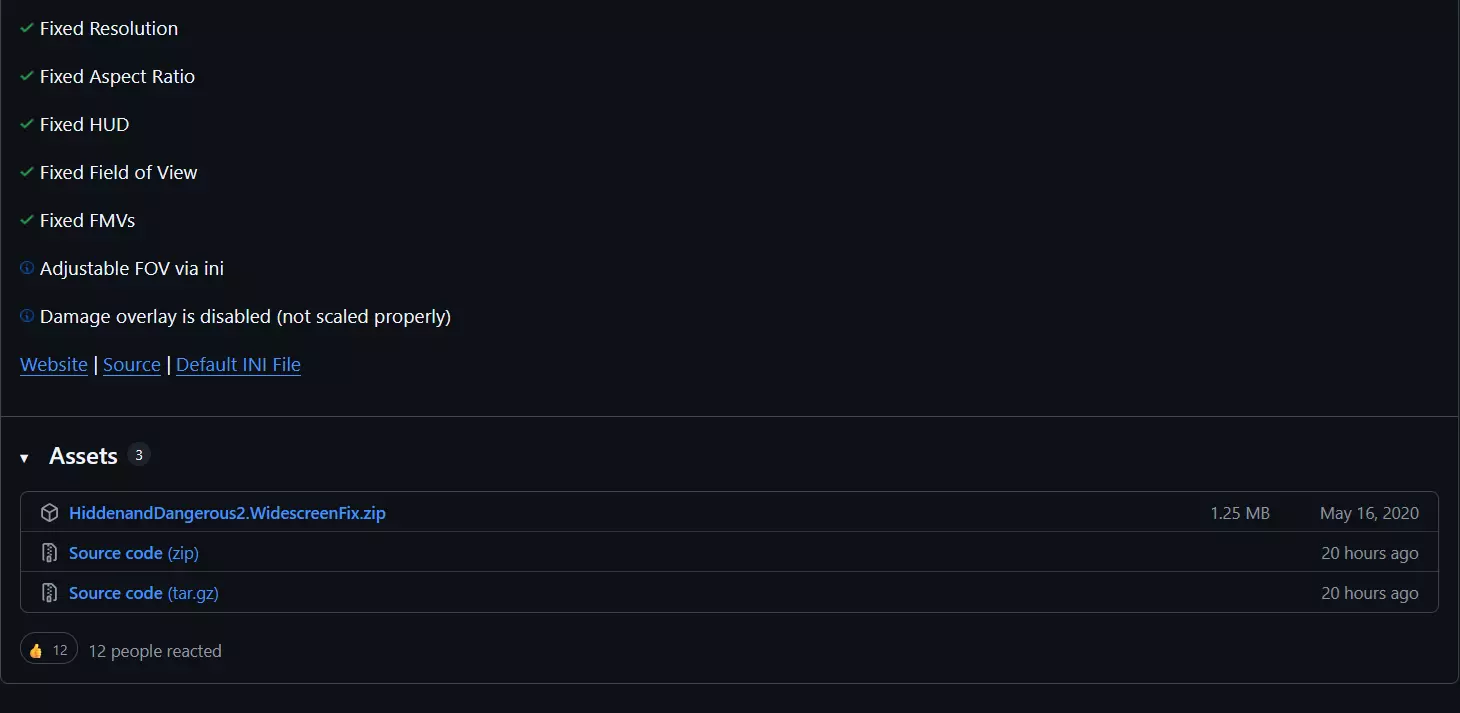Download Source code (tar.gz) archive
1460x713 pixels.
tap(144, 593)
